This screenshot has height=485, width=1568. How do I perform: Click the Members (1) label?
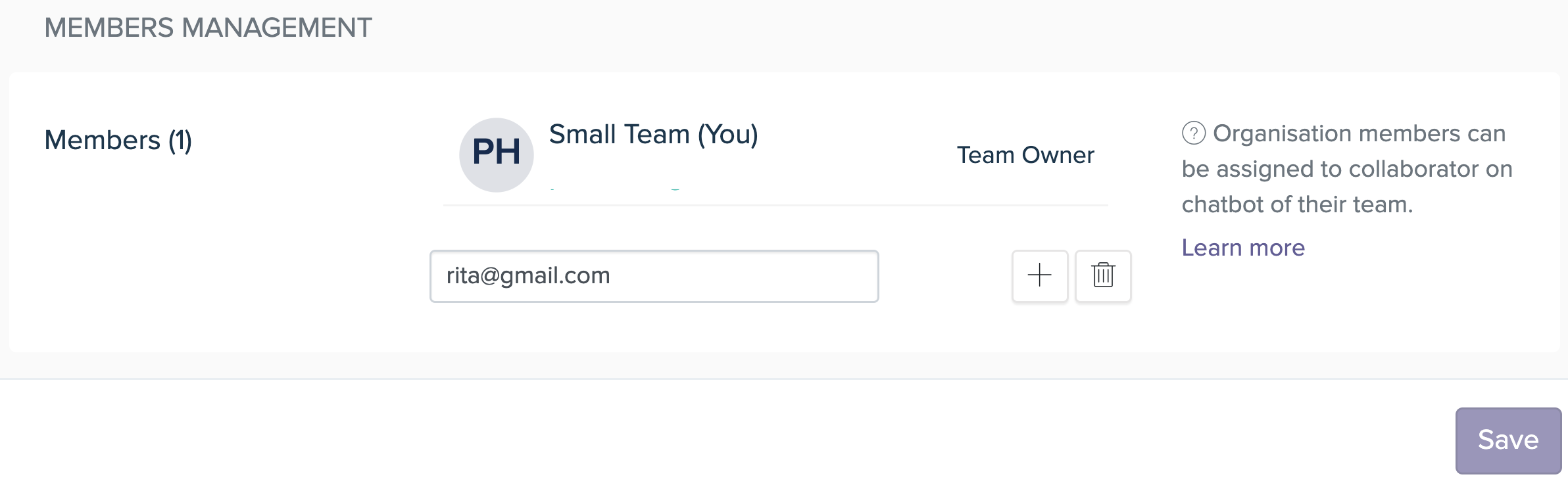[118, 141]
